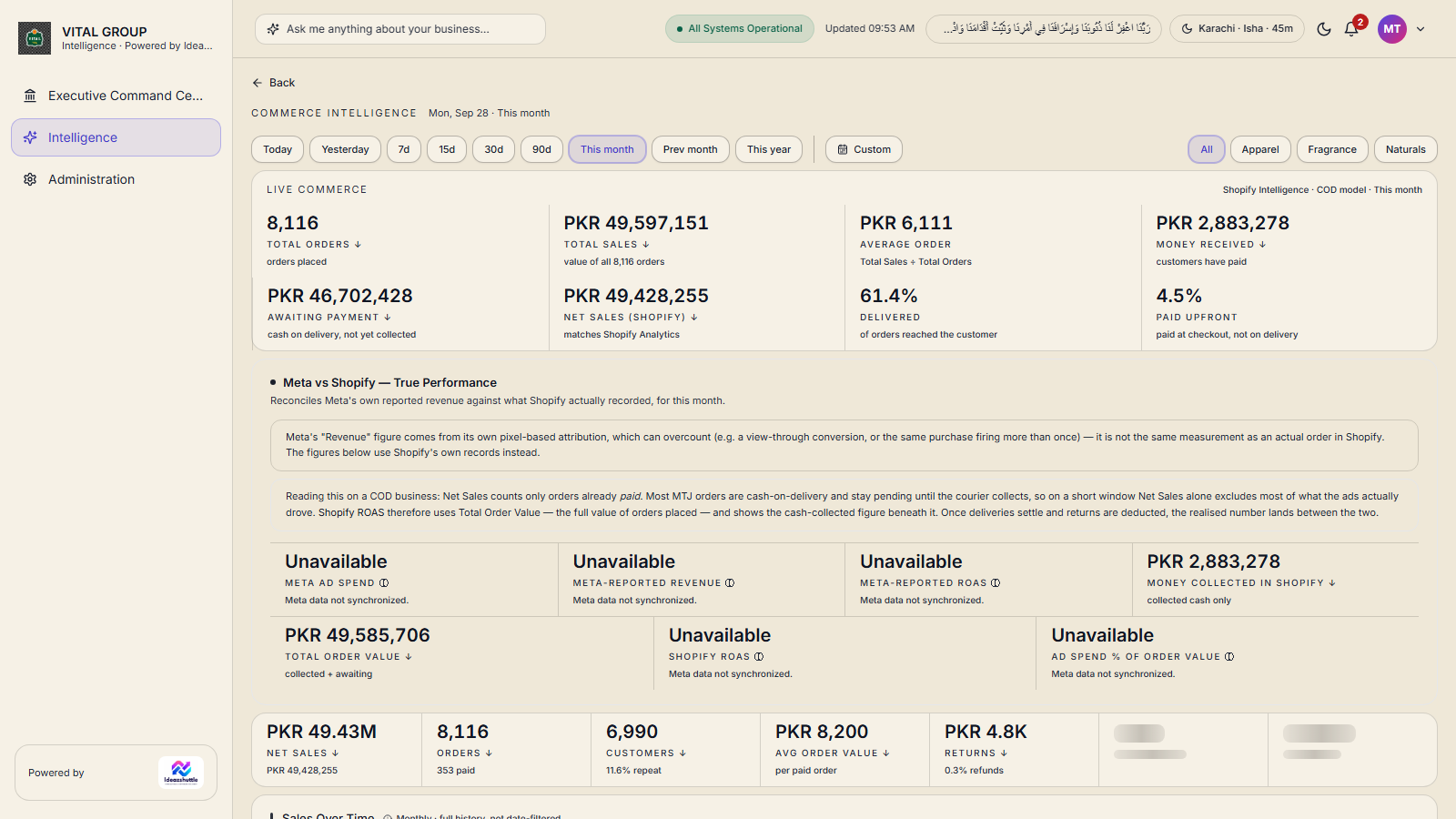Expand the Total Orders drill-down arrow
The image size is (1456, 819).
(x=358, y=245)
